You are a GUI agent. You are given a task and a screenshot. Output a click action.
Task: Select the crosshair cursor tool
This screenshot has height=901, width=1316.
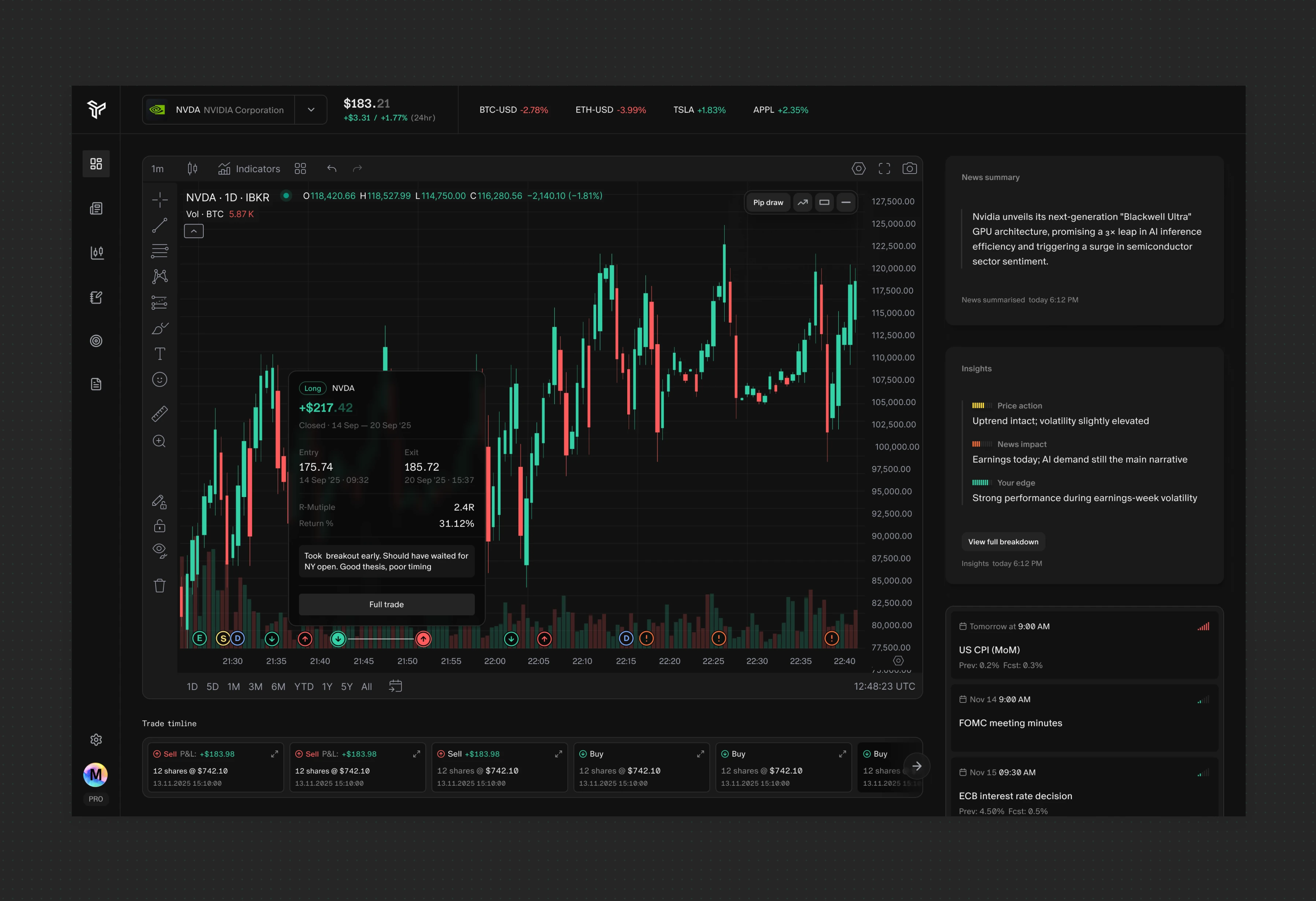(x=160, y=199)
